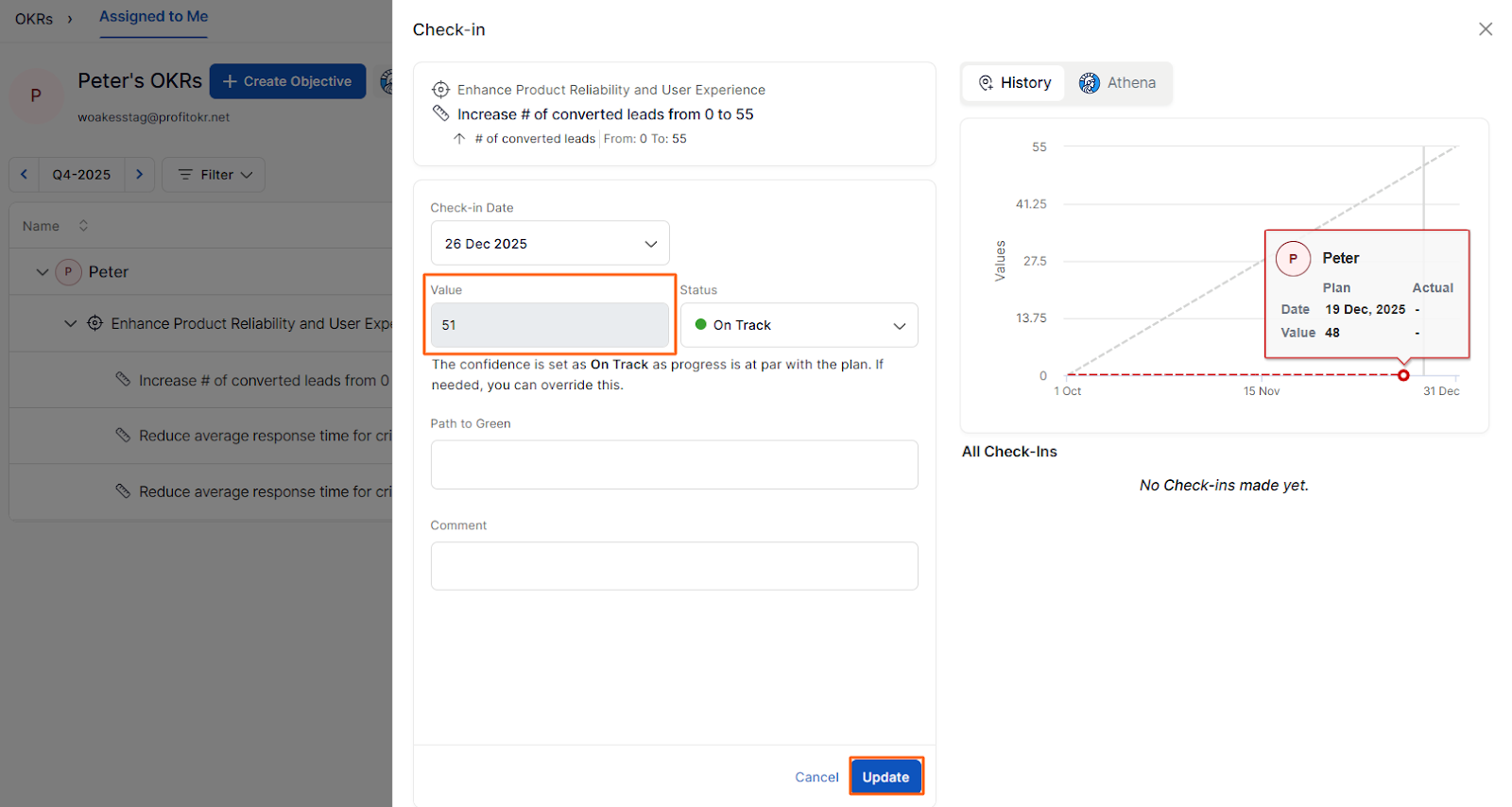Collapse the Peter row chevron
1512x807 pixels.
[x=42, y=272]
